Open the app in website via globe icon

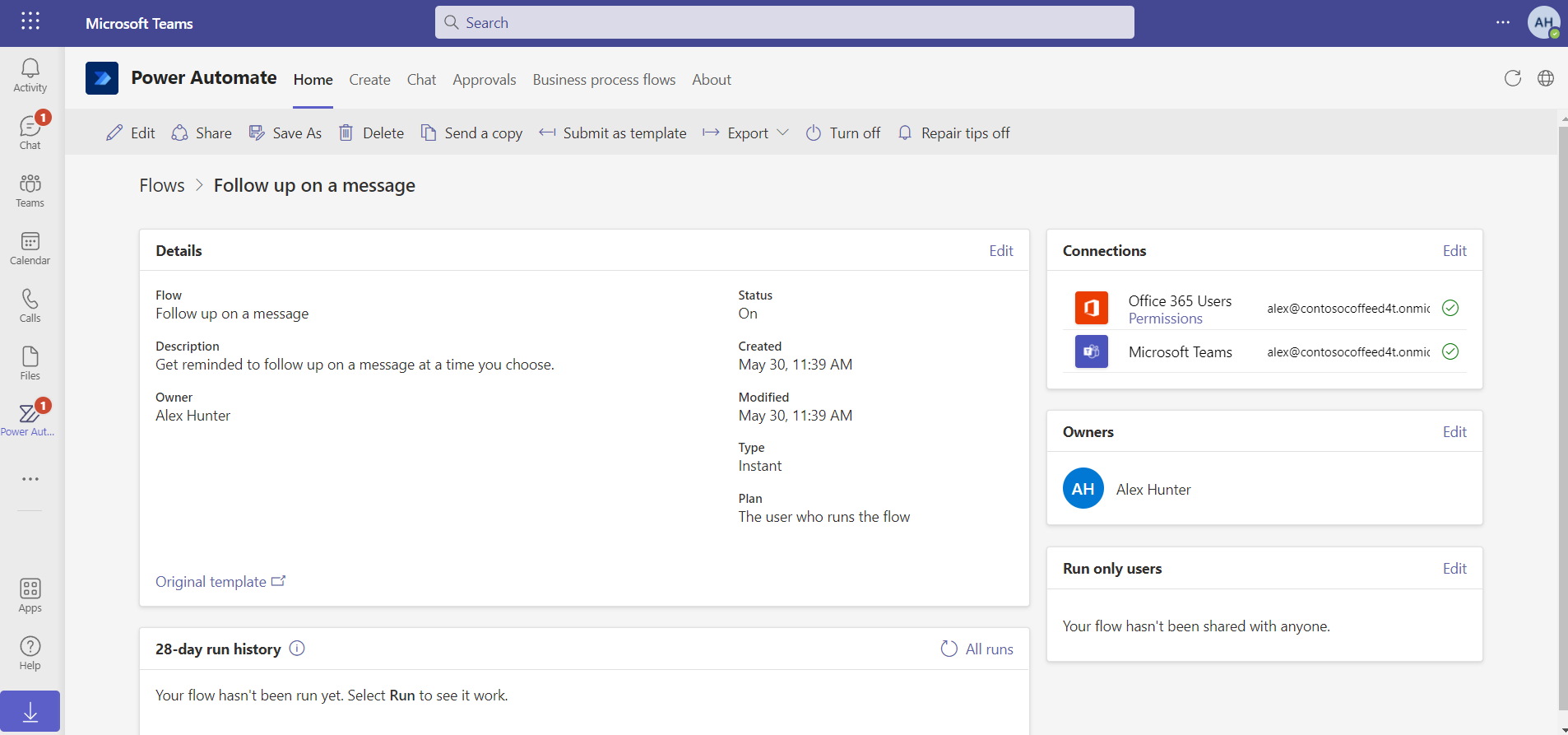(1546, 78)
